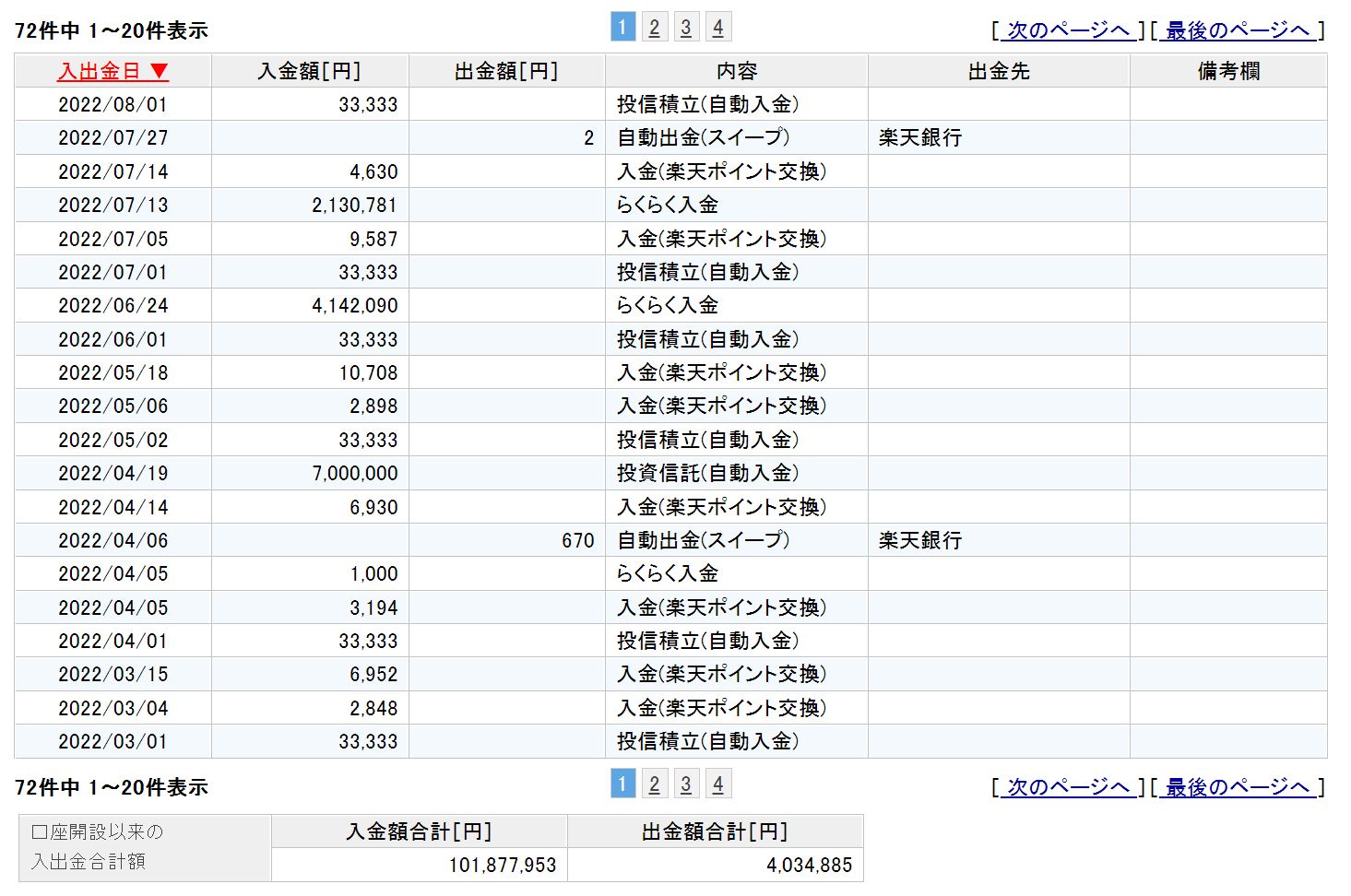The height and width of the screenshot is (896, 1351).
Task: Follow bottom 次のページへ link
Action: click(x=1068, y=787)
